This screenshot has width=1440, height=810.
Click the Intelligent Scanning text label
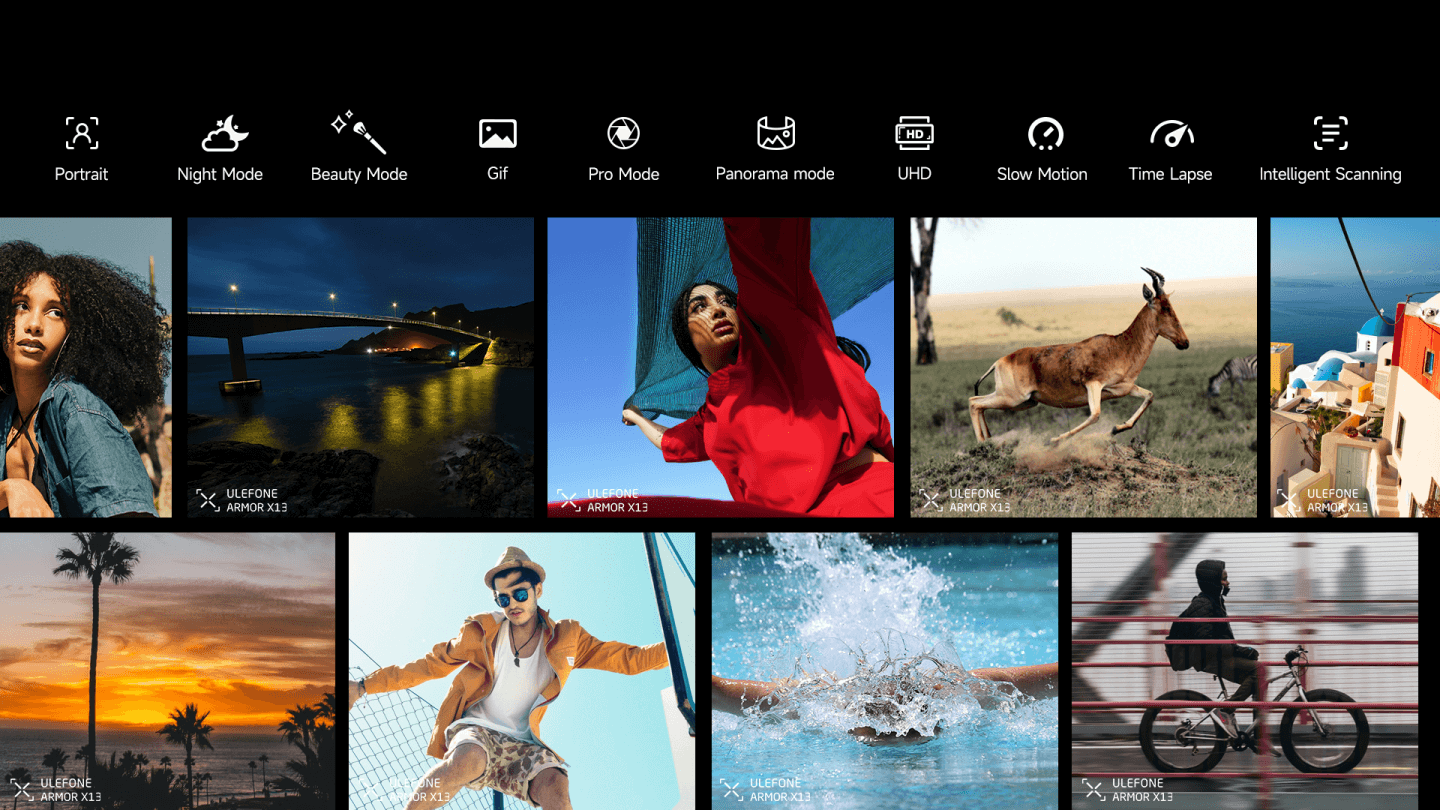point(1330,174)
